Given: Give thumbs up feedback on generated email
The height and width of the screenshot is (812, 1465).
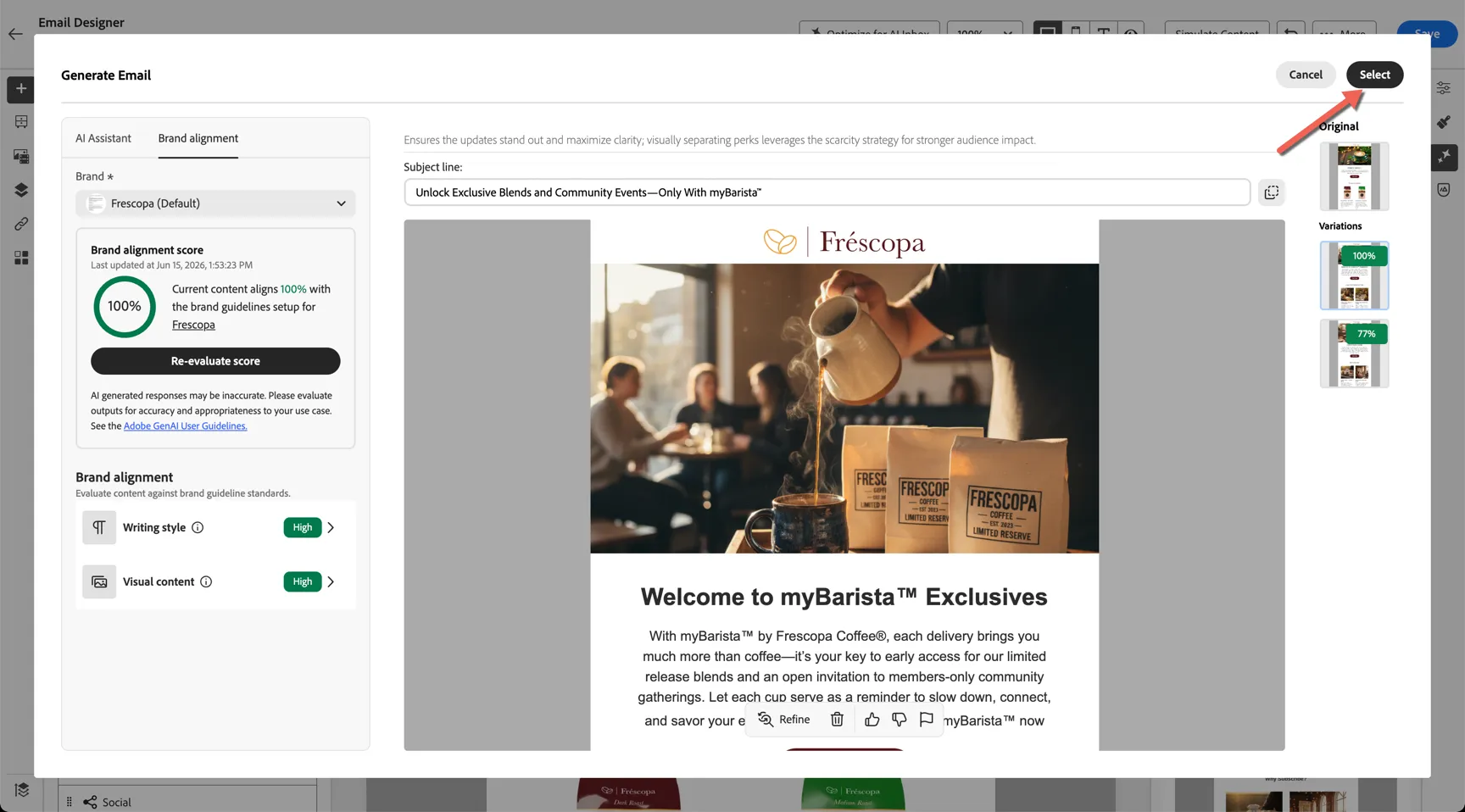Looking at the screenshot, I should 872,720.
